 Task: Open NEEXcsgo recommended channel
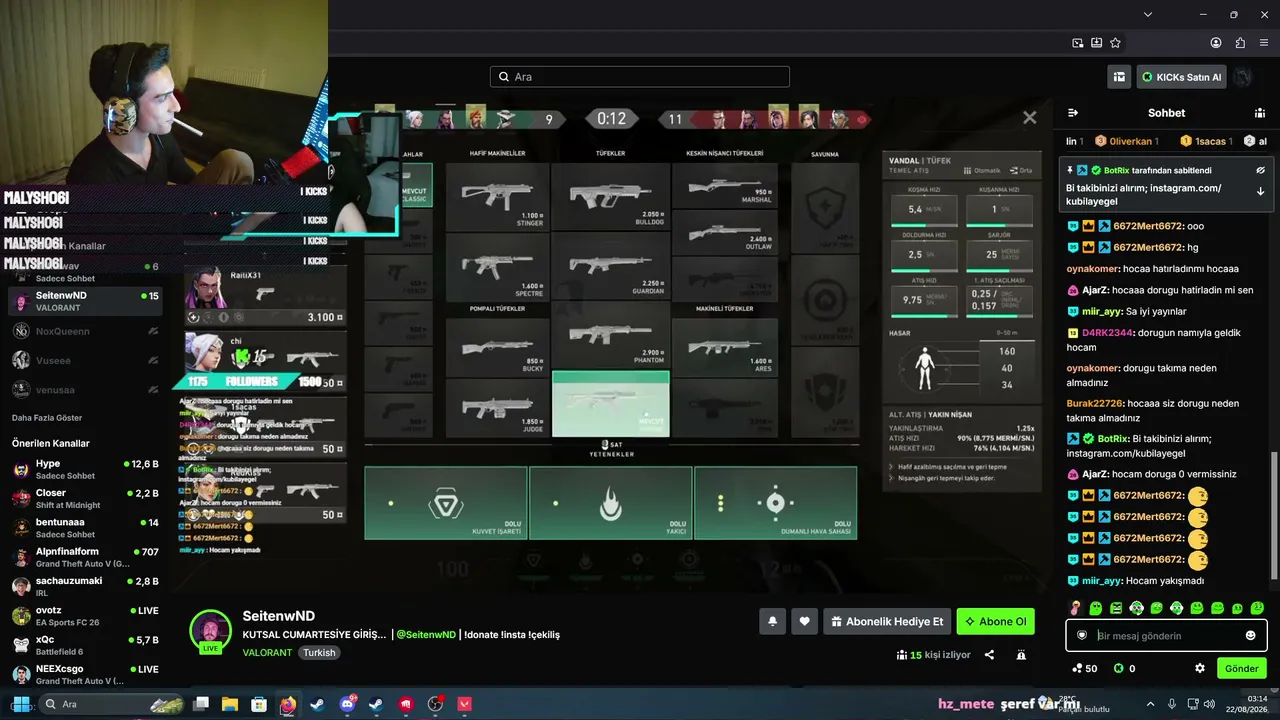click(x=84, y=674)
